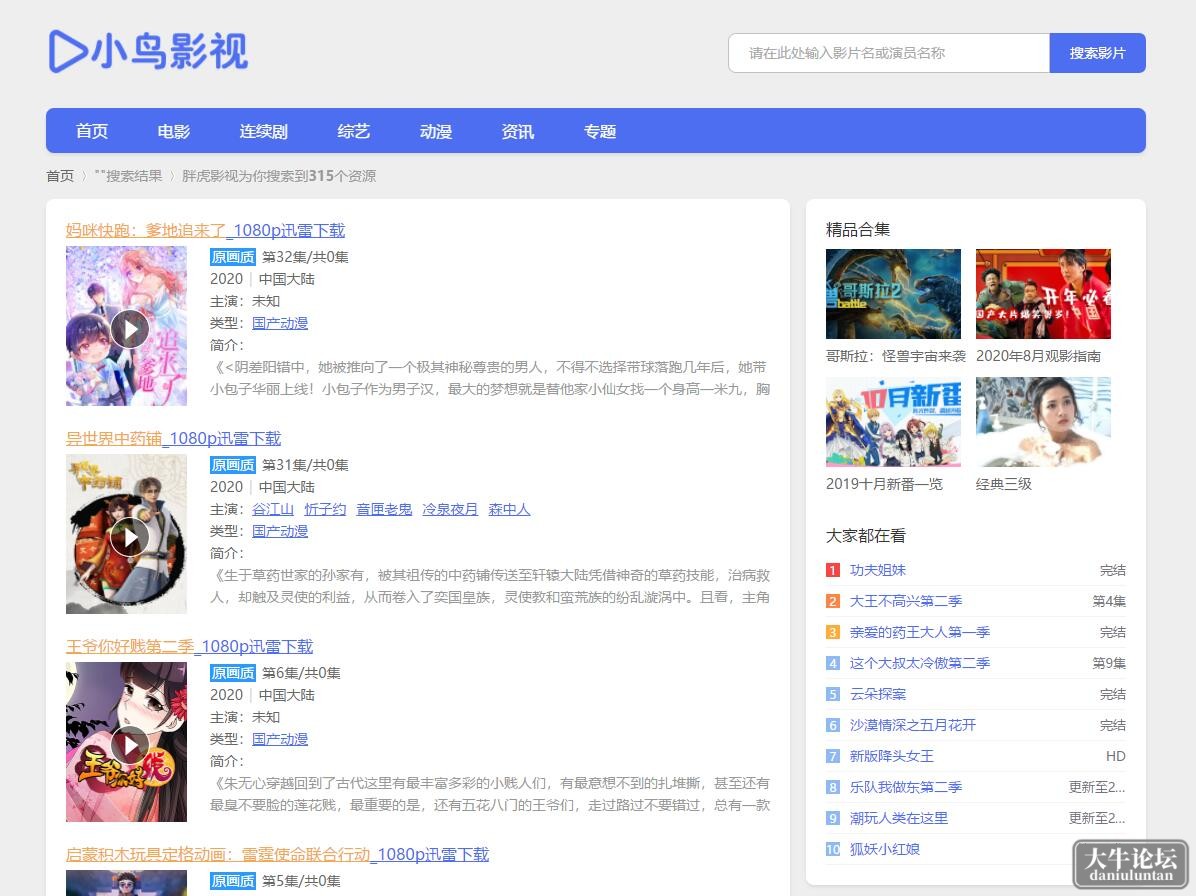Click rank badge 5 beside 云朵探案
Viewport: 1196px width, 896px height.
833,694
